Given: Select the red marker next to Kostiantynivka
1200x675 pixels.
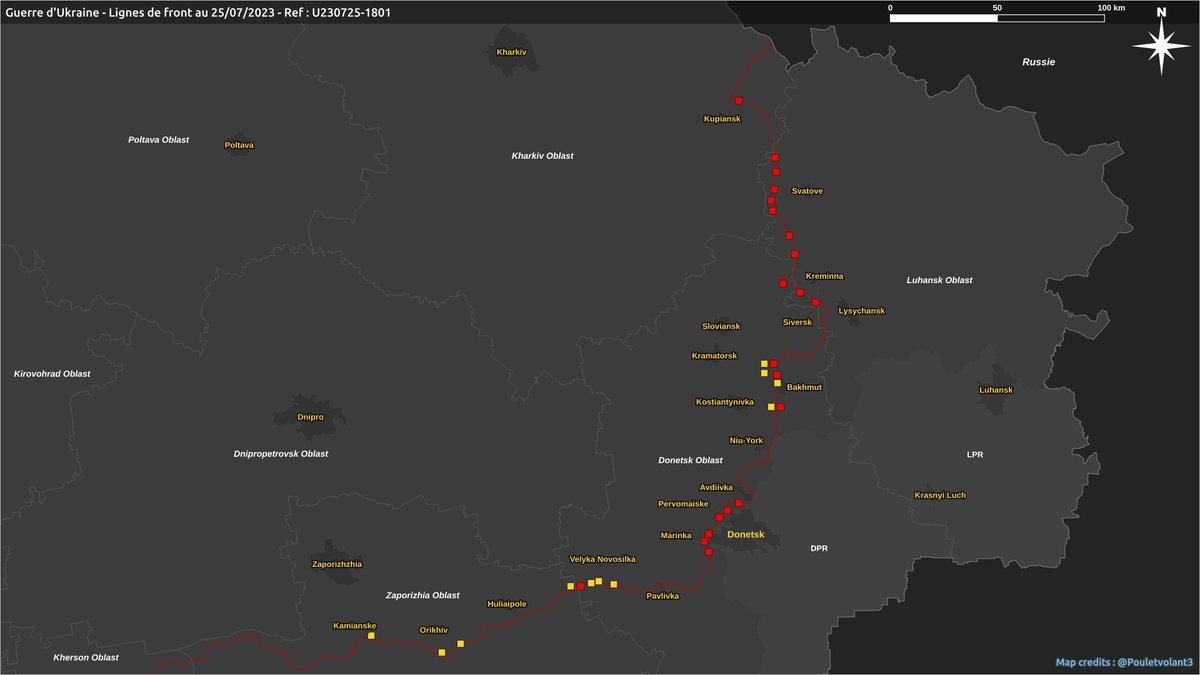Looking at the screenshot, I should tap(780, 407).
